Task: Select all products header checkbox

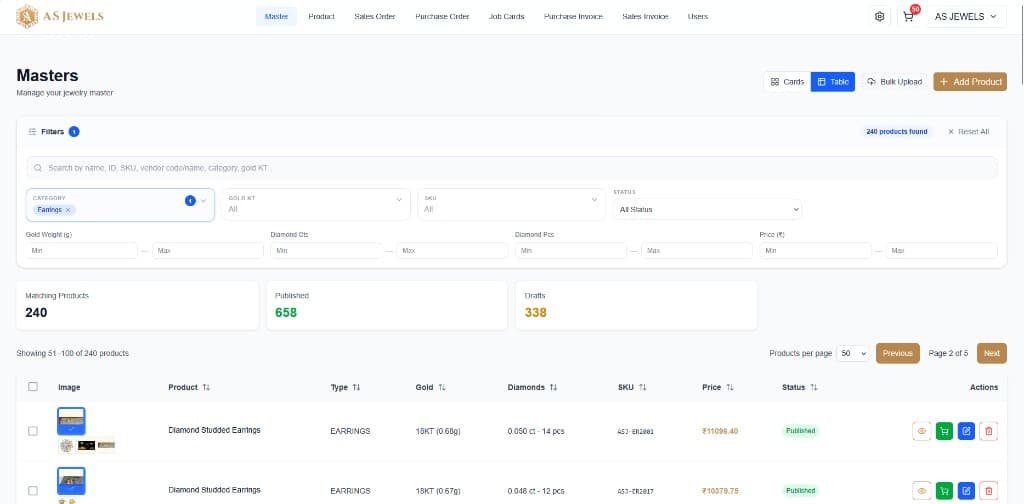Action: 33,386
